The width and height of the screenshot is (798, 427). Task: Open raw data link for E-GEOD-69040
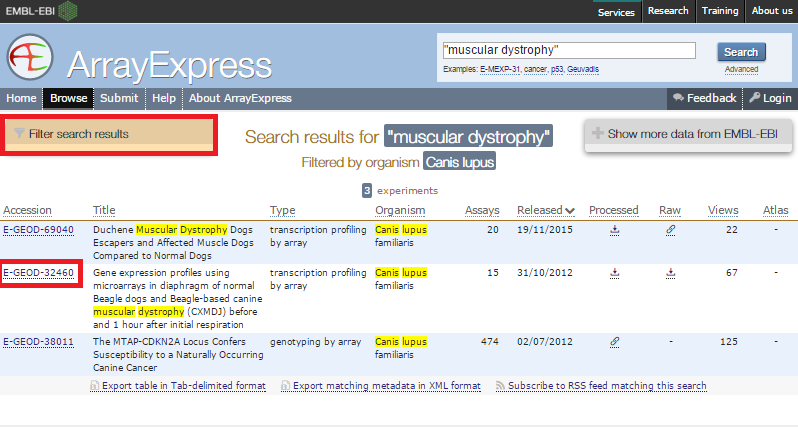click(x=670, y=230)
